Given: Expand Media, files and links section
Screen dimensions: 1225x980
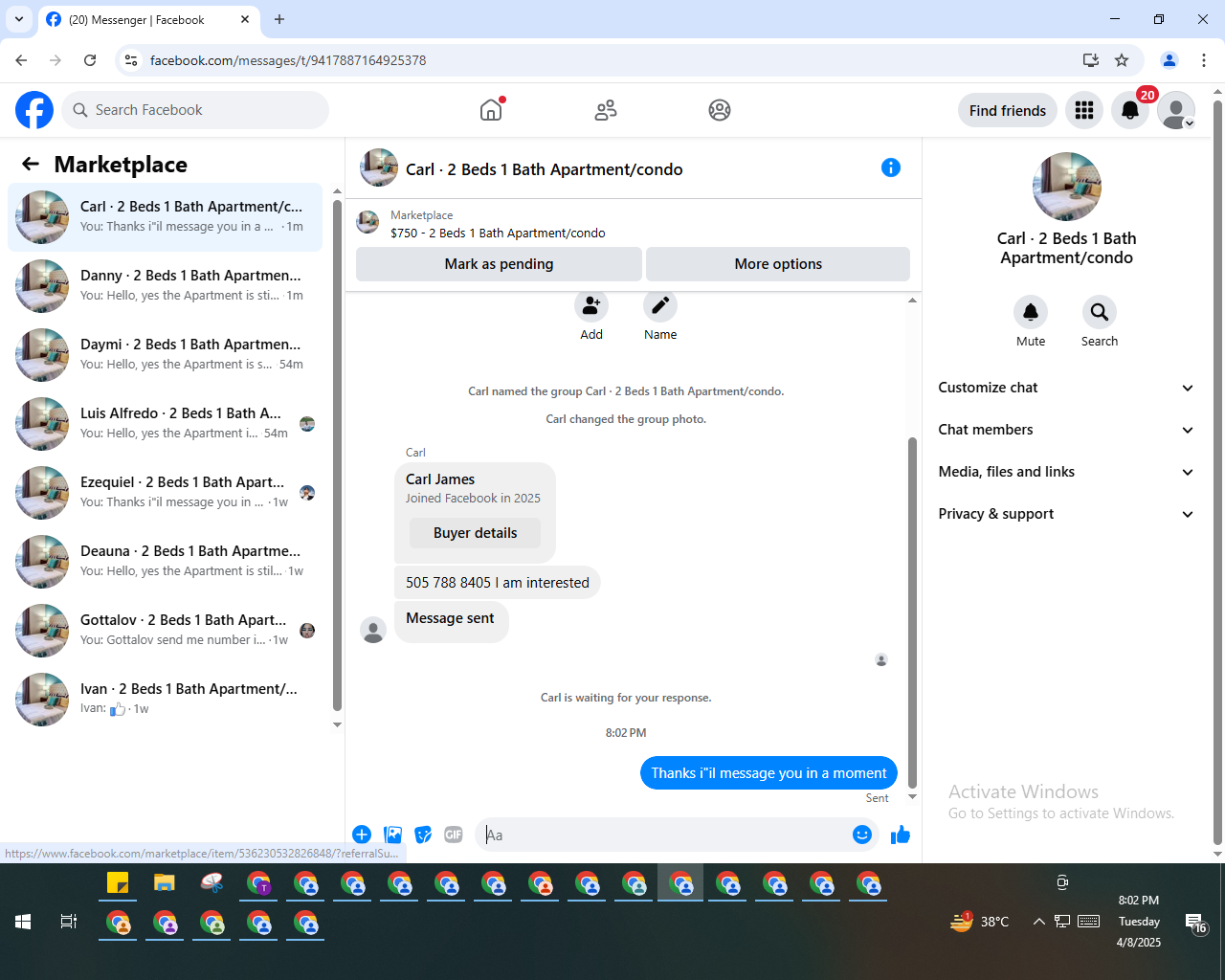Looking at the screenshot, I should (1066, 472).
